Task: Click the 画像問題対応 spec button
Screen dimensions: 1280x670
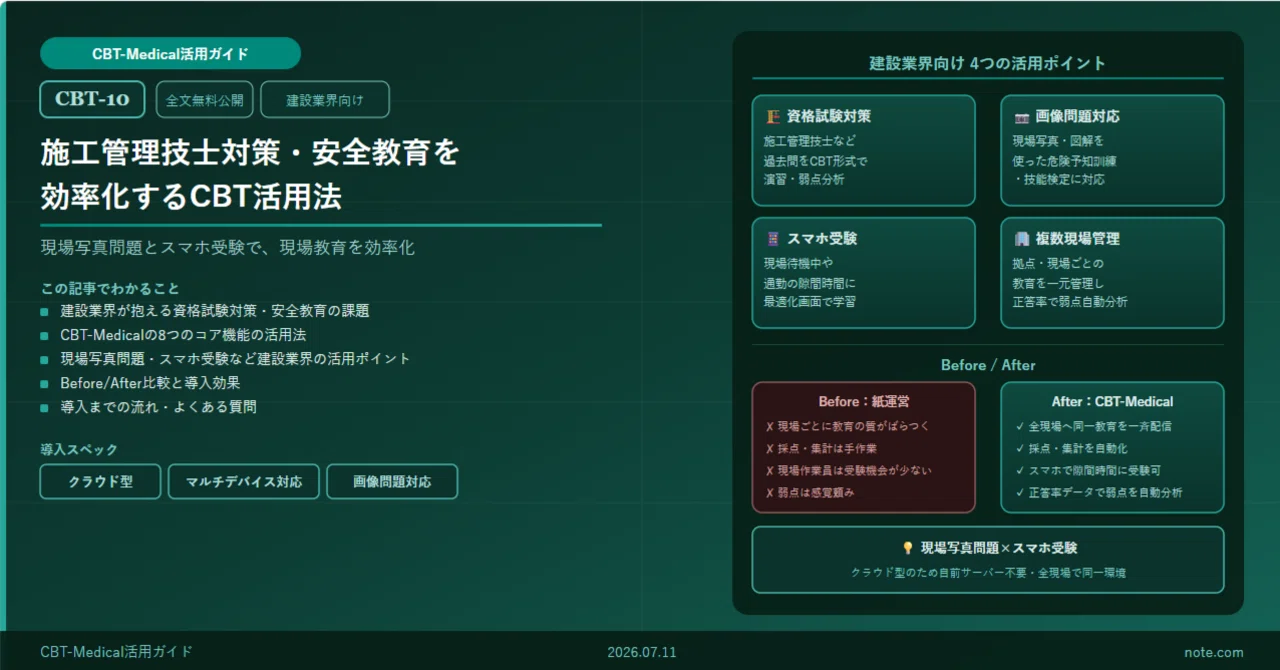Action: (392, 481)
